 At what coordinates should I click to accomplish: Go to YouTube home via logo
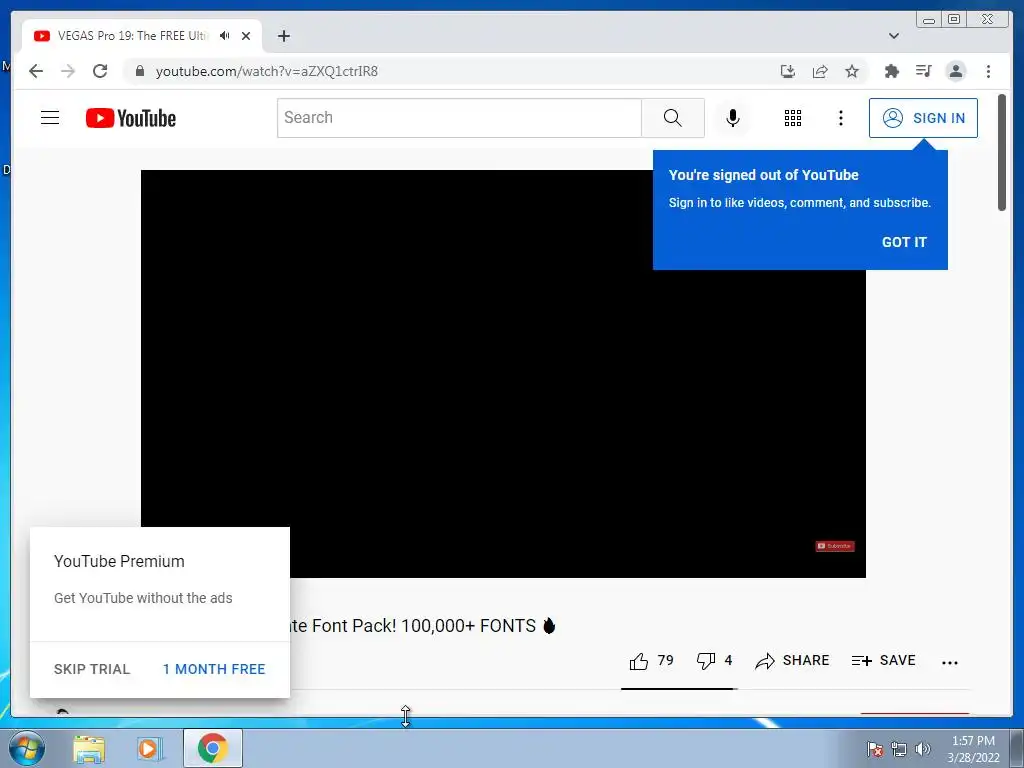(131, 118)
